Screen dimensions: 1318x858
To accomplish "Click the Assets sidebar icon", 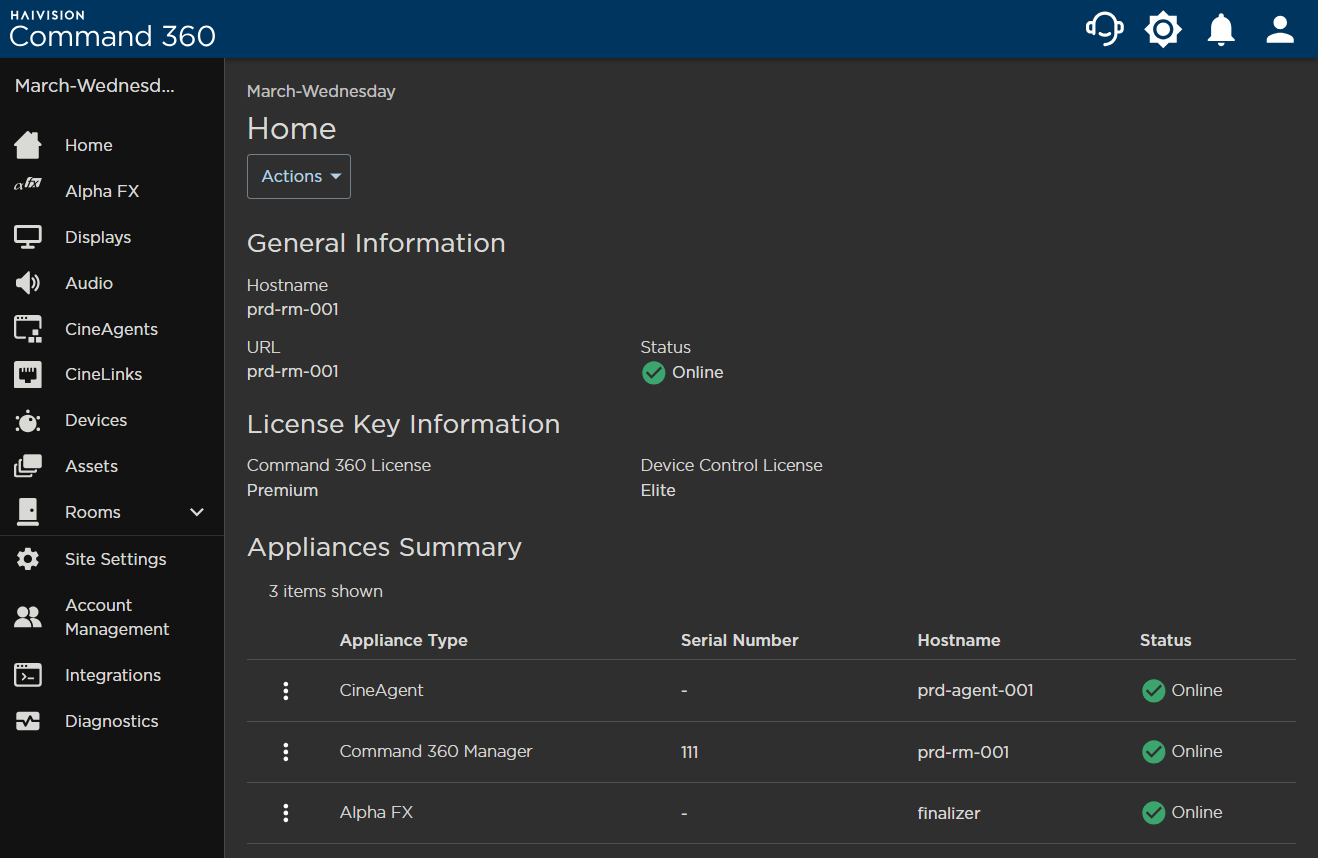I will click(28, 466).
